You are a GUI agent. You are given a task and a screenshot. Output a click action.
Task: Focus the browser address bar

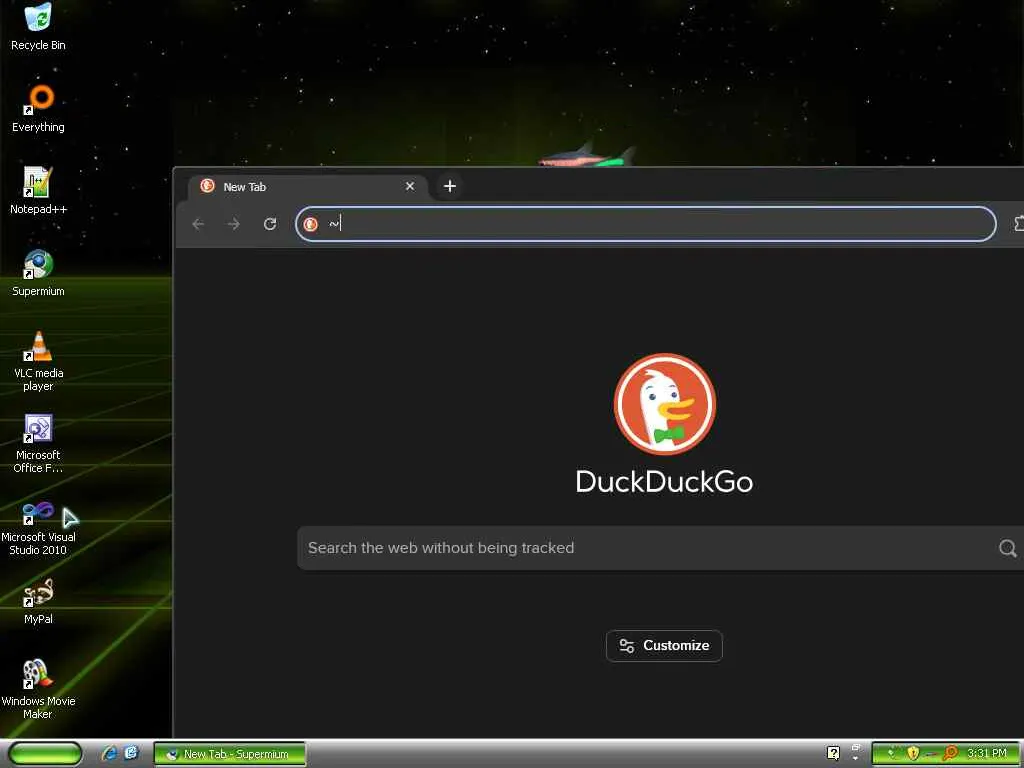(645, 224)
